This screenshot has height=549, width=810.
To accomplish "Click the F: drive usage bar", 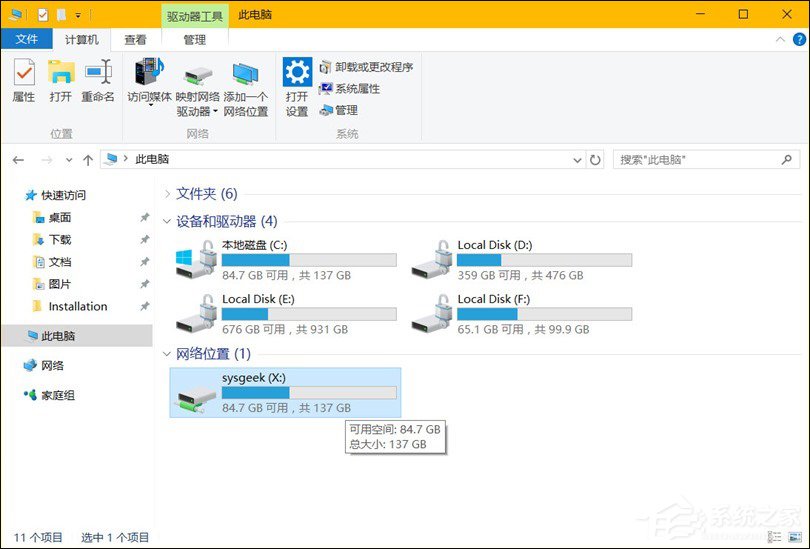I will click(x=544, y=314).
